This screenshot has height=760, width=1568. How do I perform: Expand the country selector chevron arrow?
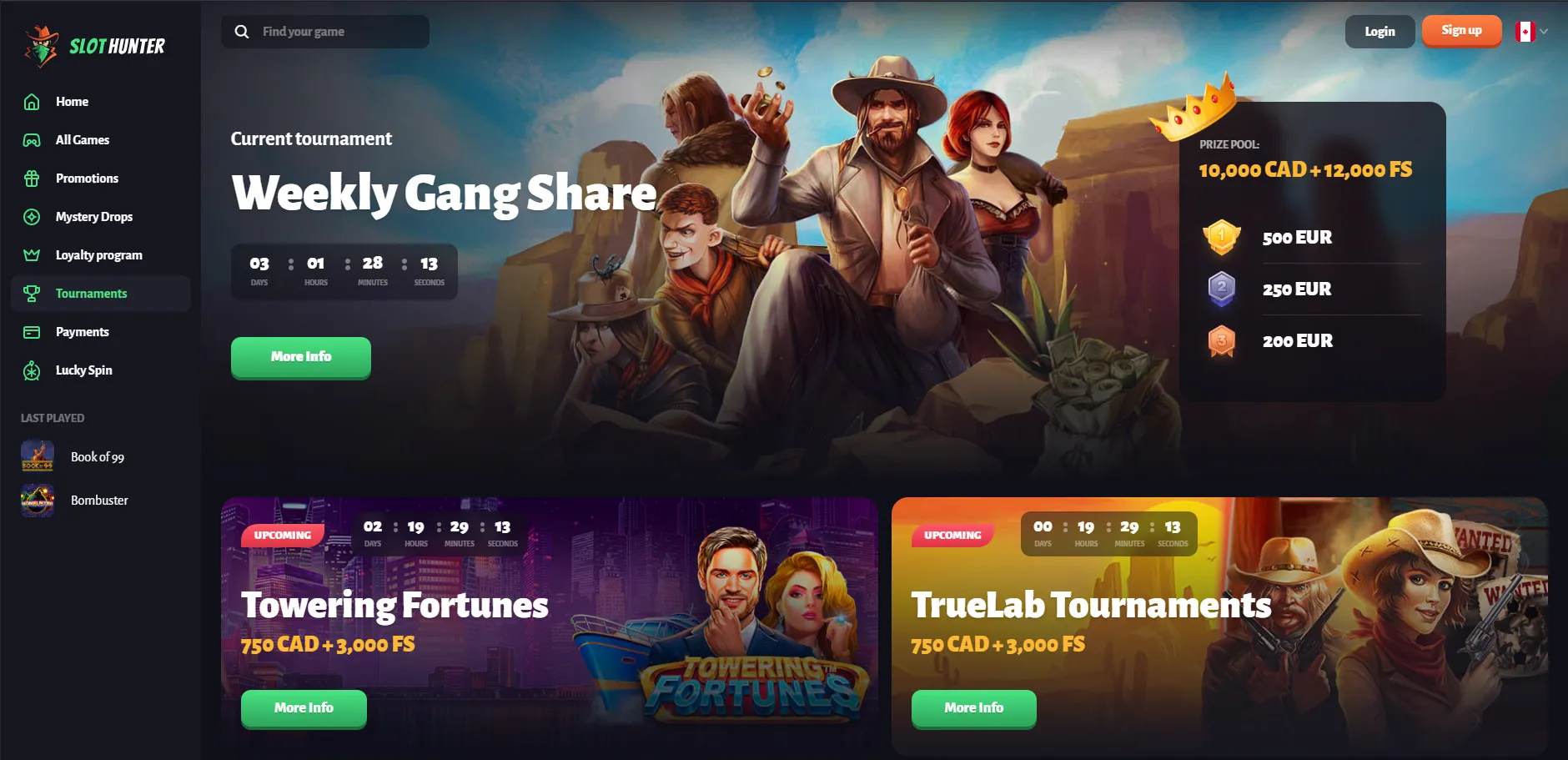point(1544,32)
